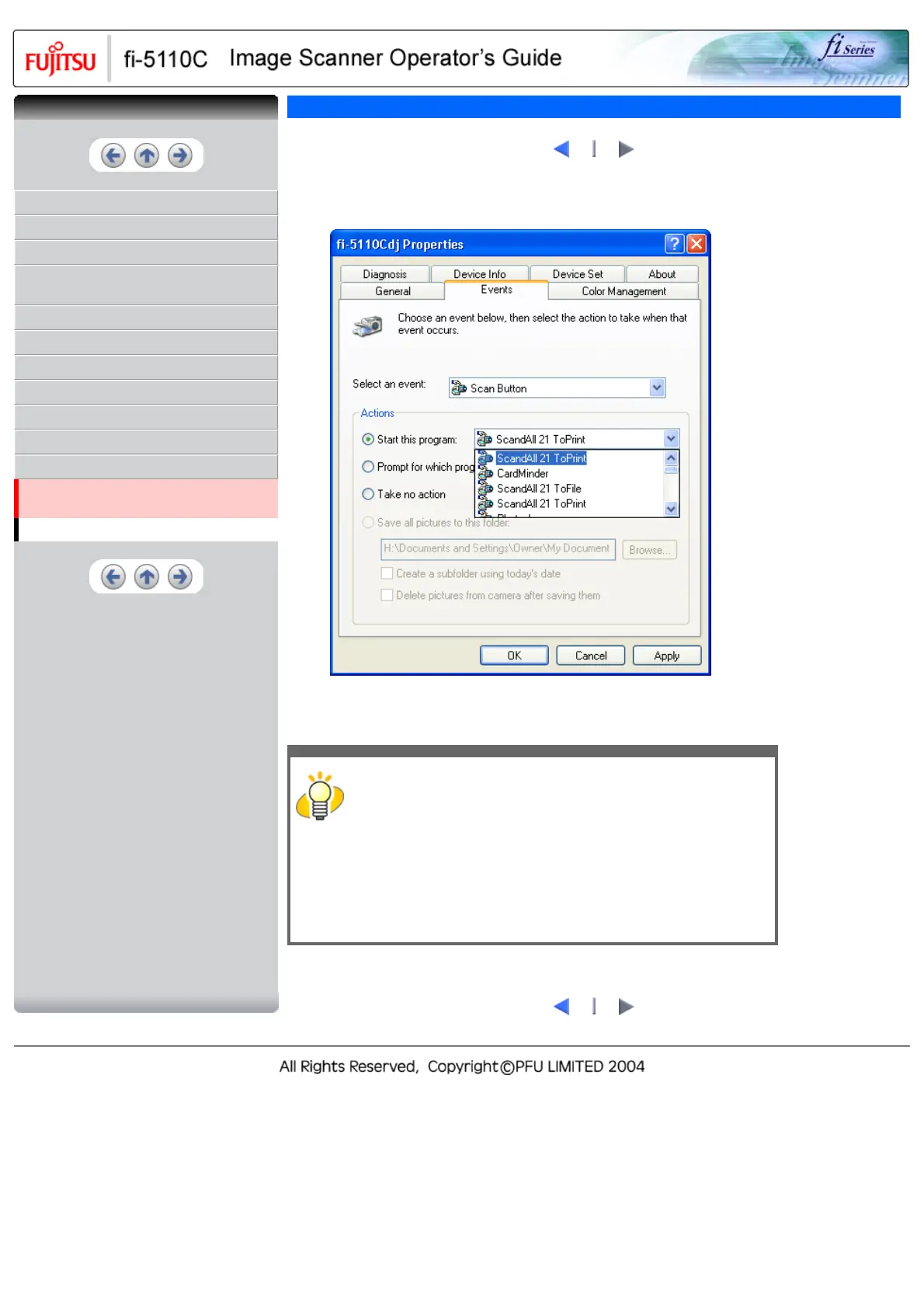Screen dimensions: 924x1308
Task: Click the My Documents folder path field
Action: point(498,549)
